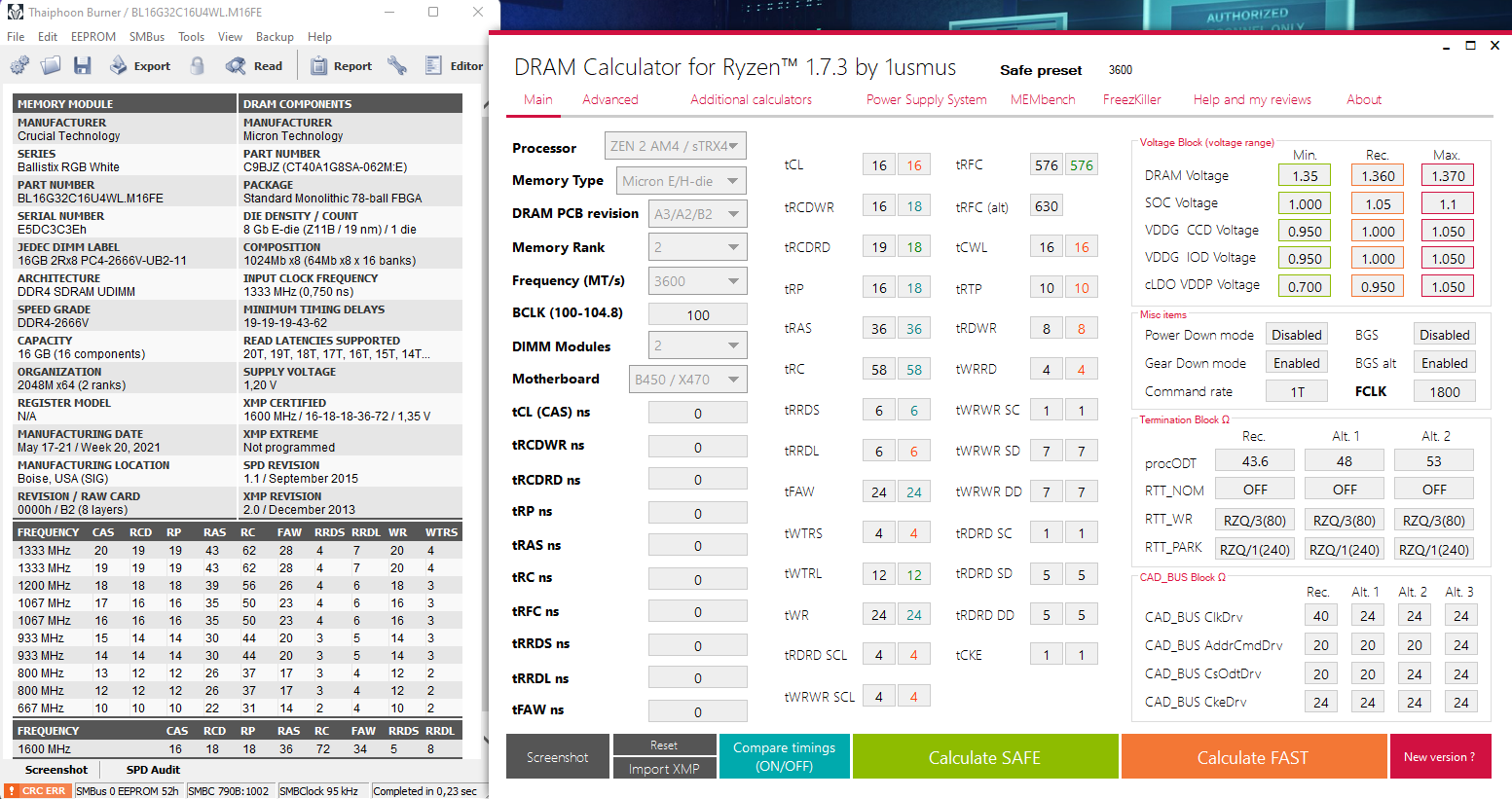Switch to SPD Audit tab
Image resolution: width=1512 pixels, height=799 pixels.
[x=153, y=770]
